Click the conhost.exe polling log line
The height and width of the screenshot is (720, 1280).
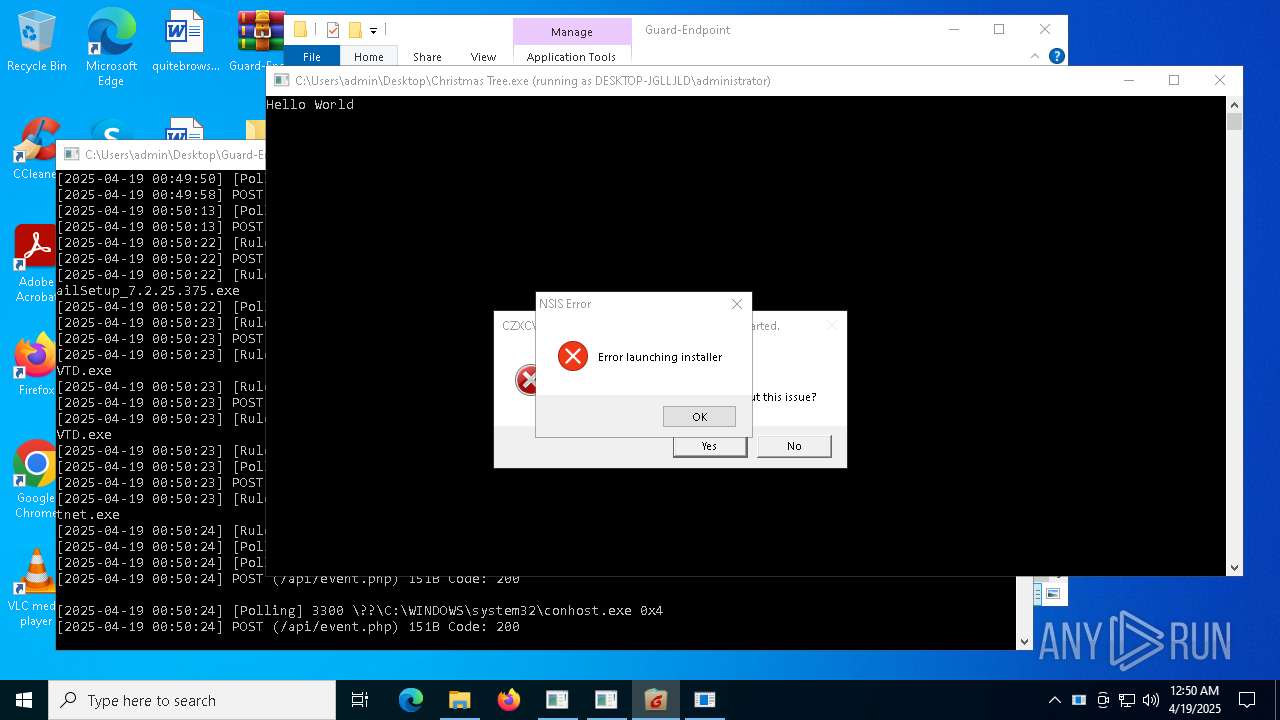coord(360,611)
